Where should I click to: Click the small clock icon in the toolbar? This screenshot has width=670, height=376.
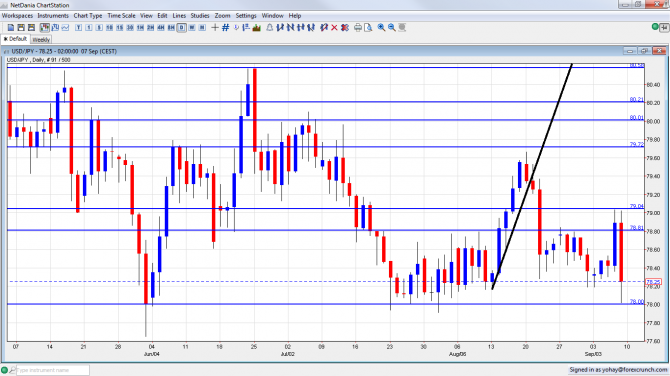pos(236,27)
